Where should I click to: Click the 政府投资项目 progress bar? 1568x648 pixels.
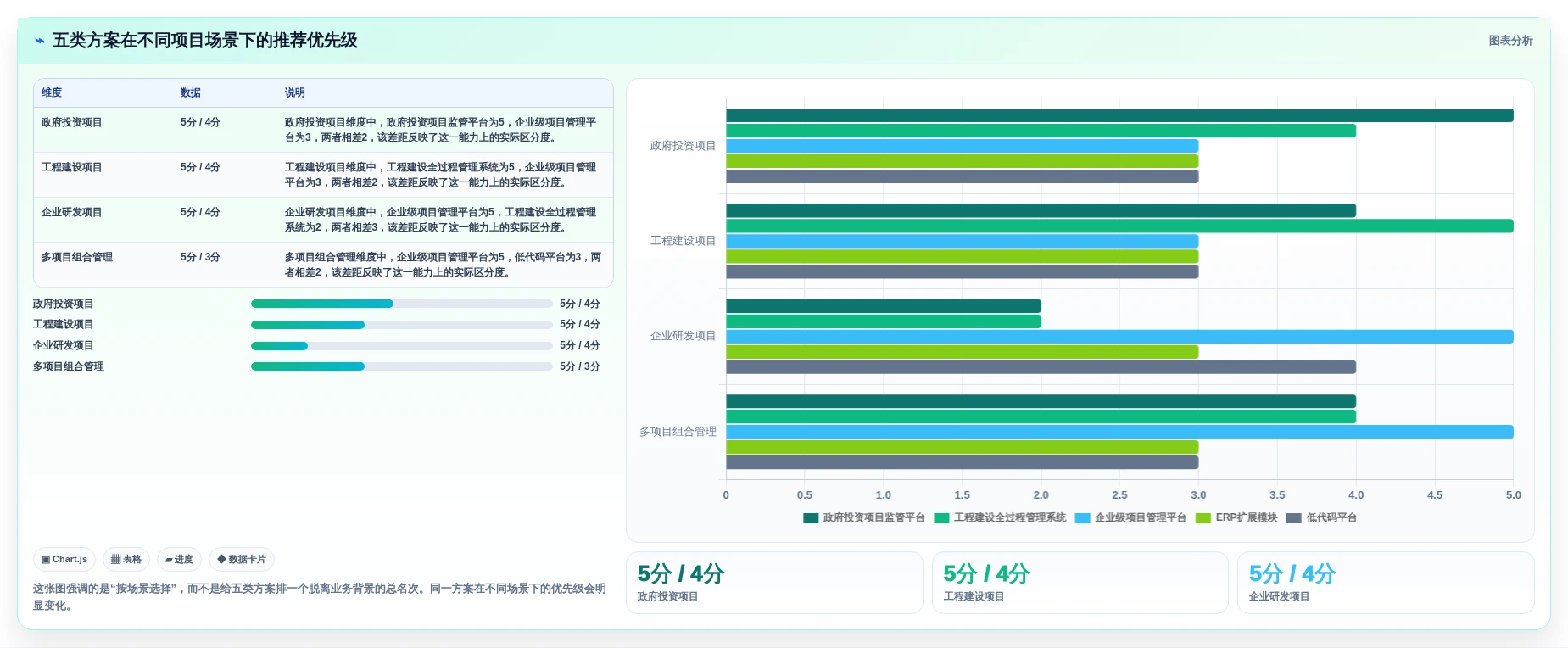[x=402, y=304]
